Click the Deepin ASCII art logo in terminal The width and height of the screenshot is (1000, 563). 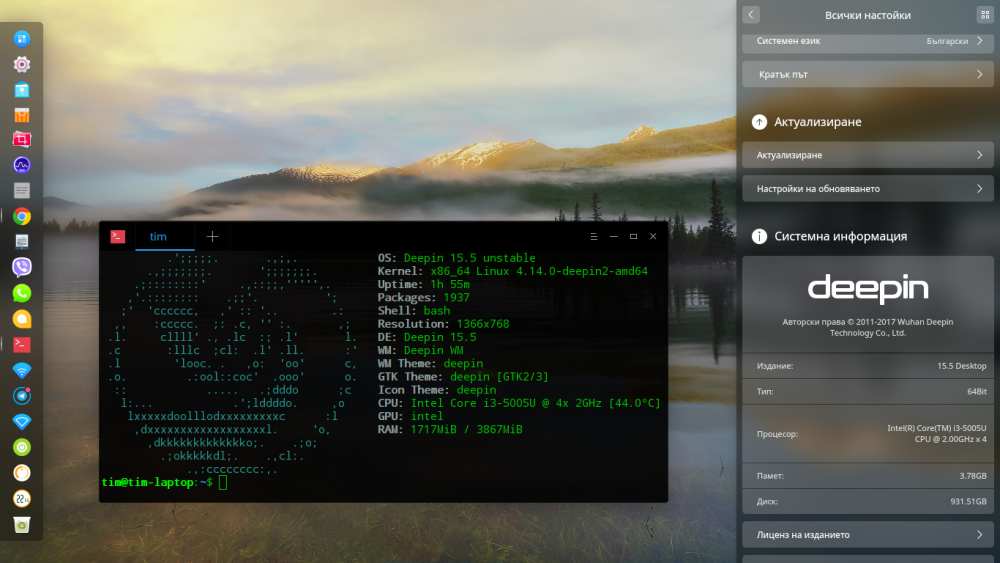[x=233, y=364]
